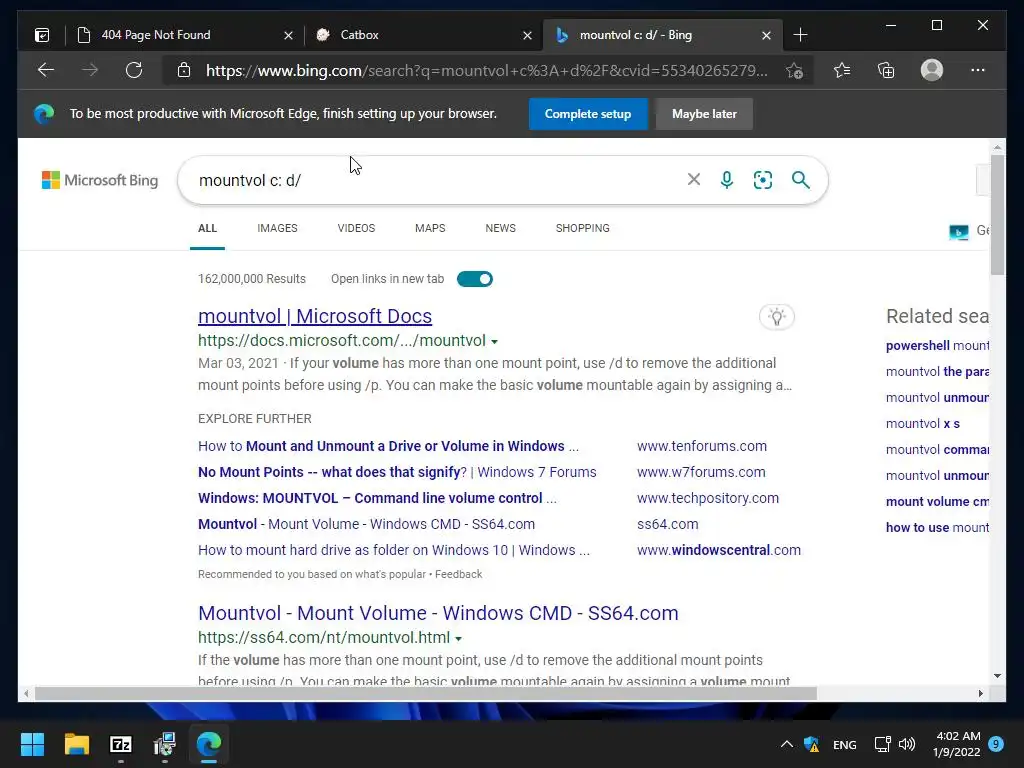View site information lock icon
1024x768 pixels.
[184, 70]
